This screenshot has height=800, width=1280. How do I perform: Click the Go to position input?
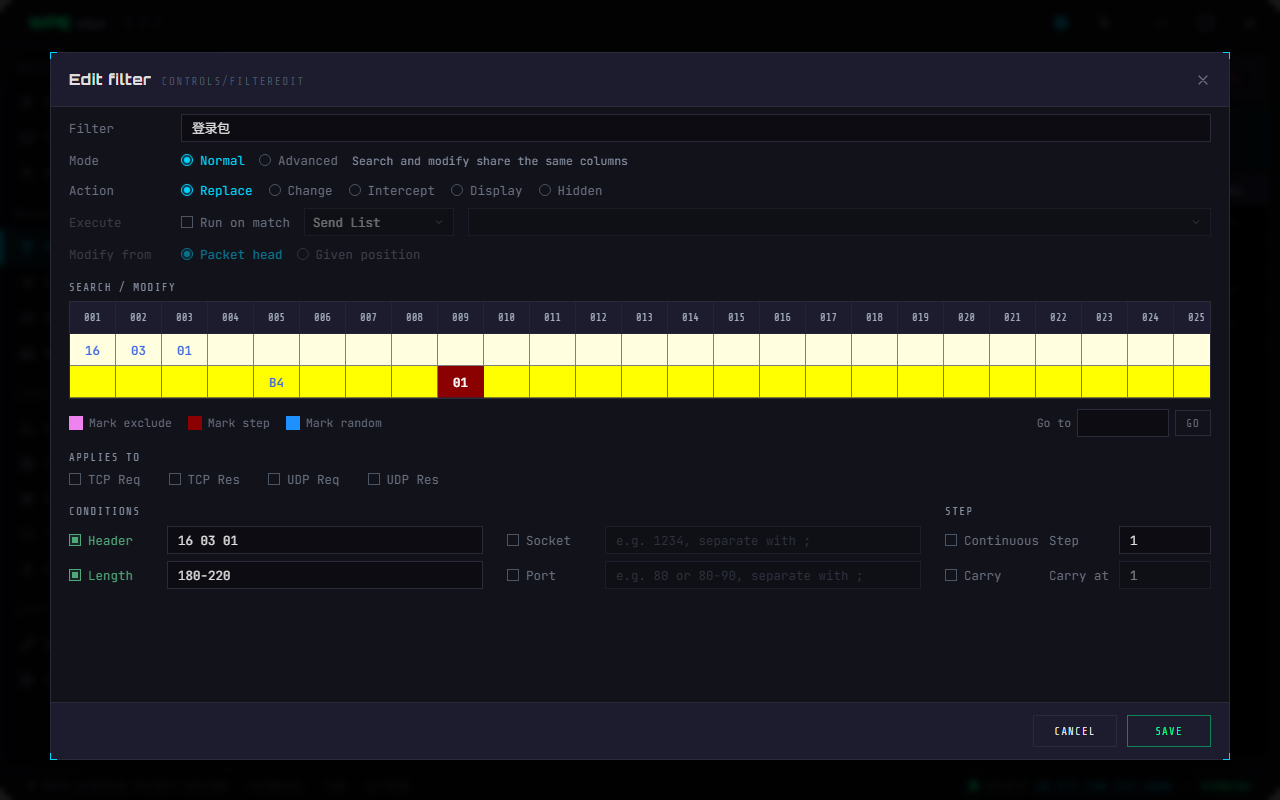click(1123, 423)
